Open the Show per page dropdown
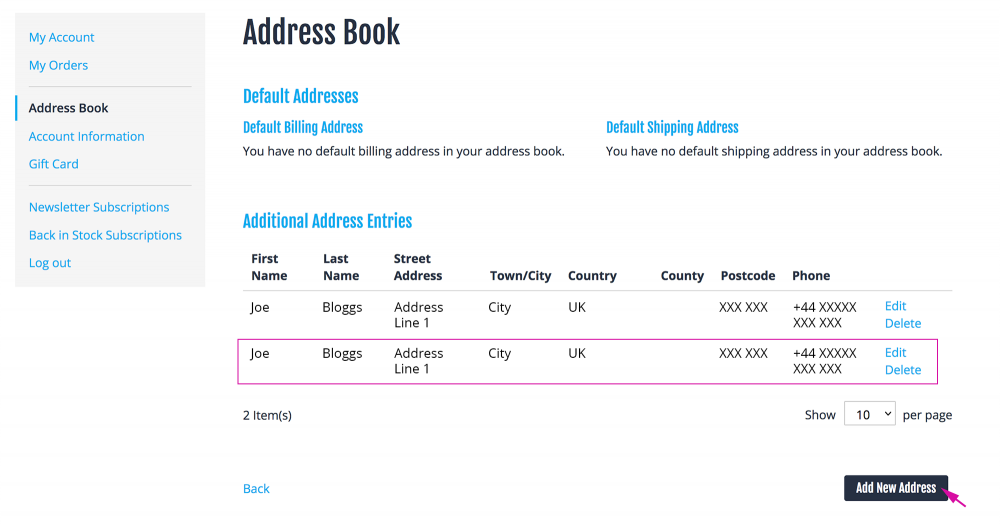 [x=869, y=414]
